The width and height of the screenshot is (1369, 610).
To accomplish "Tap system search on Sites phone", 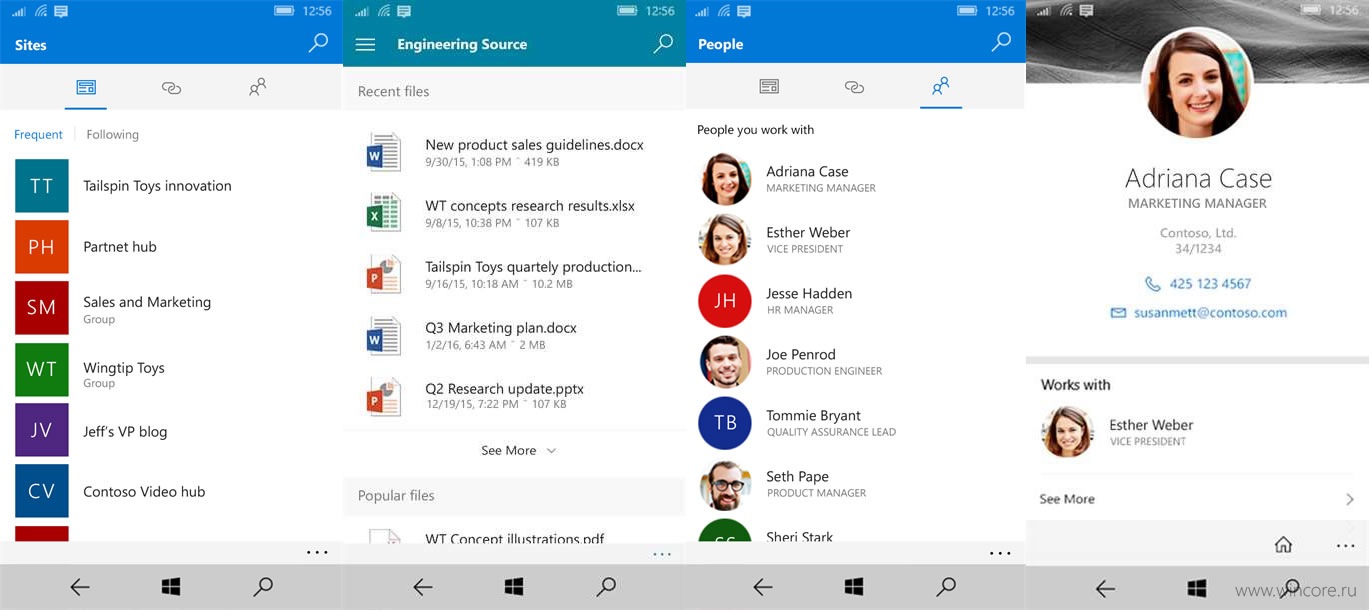I will point(263,587).
